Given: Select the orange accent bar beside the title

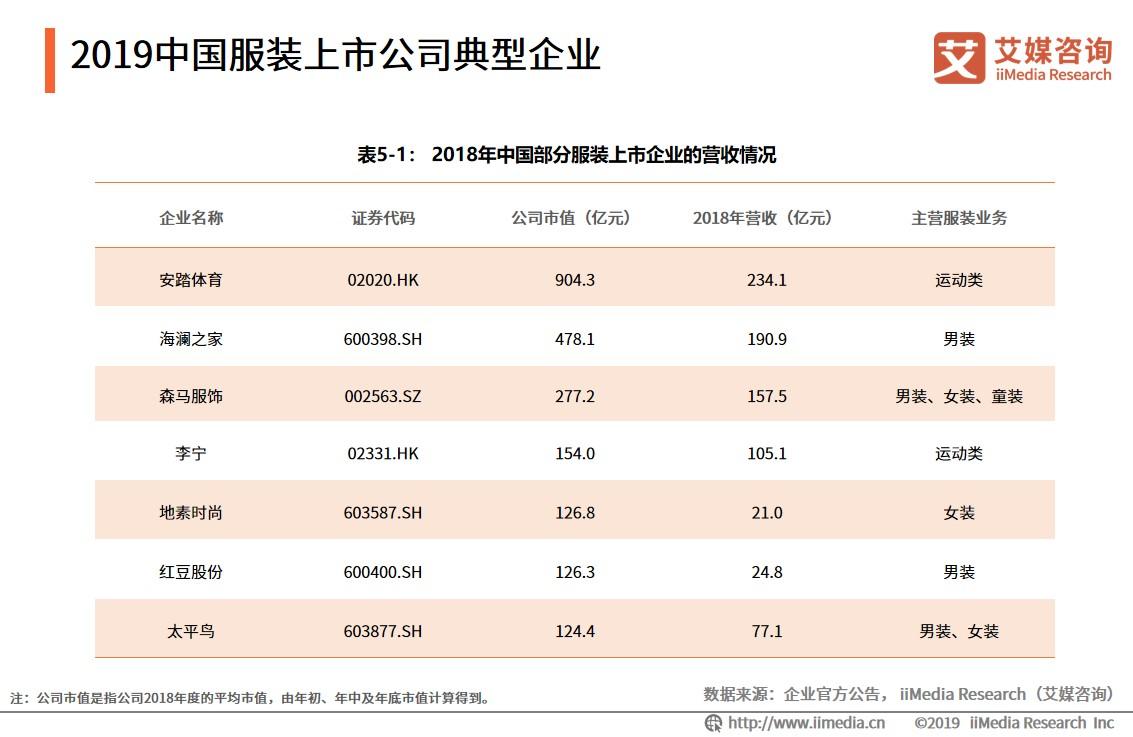Looking at the screenshot, I should click(x=51, y=57).
